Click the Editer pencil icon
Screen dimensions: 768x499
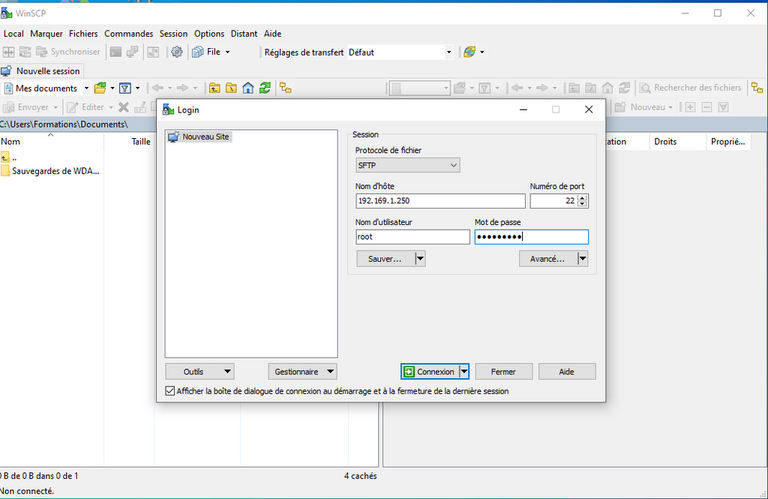tap(72, 107)
